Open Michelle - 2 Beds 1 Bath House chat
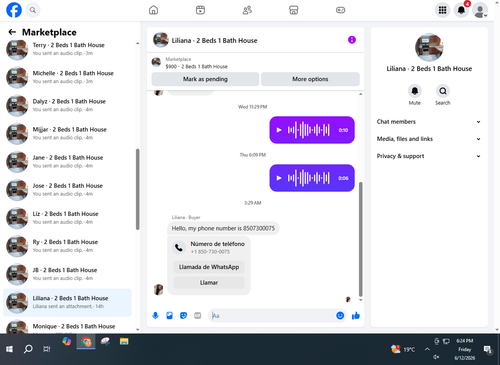The image size is (500, 365). point(68,77)
